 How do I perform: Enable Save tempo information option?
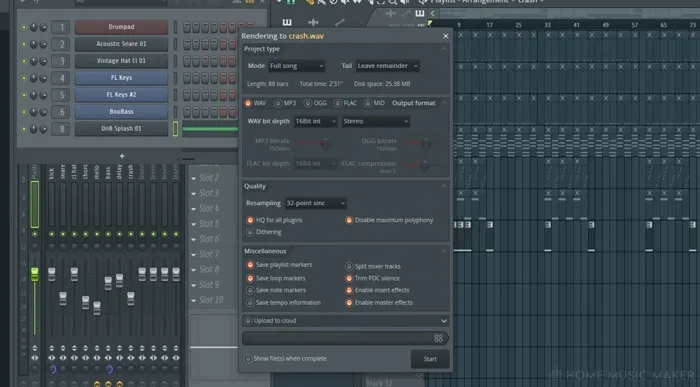250,303
